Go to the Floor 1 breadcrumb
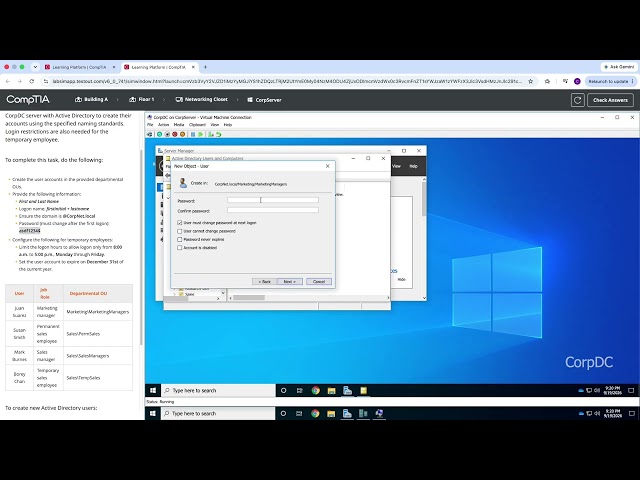The image size is (640, 480). pyautogui.click(x=142, y=100)
